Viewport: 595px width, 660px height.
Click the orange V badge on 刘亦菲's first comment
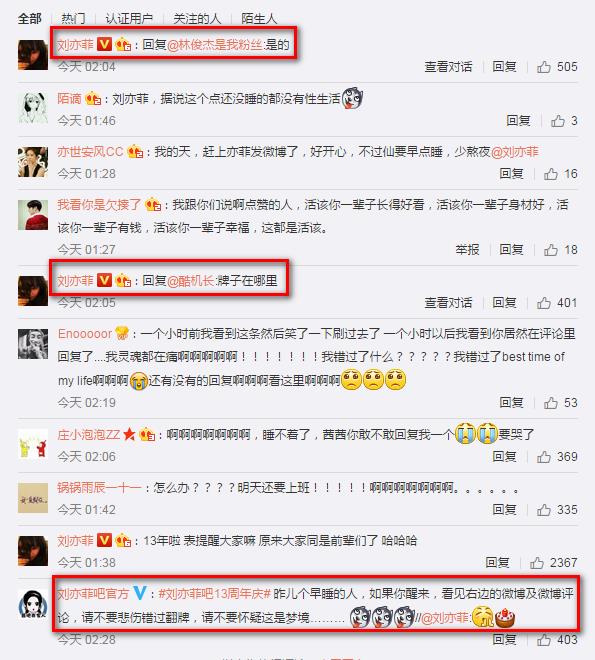click(104, 44)
